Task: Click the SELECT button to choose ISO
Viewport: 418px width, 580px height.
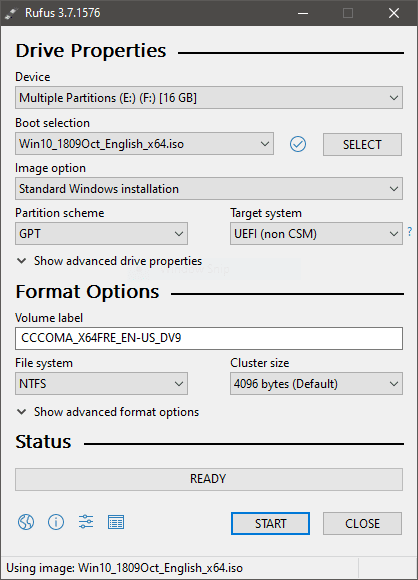Action: [x=362, y=144]
